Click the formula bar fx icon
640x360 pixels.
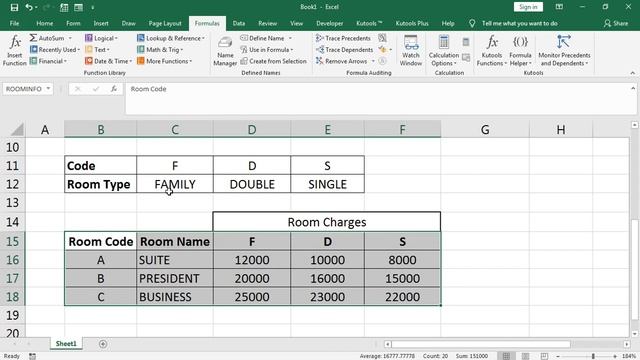(x=113, y=89)
